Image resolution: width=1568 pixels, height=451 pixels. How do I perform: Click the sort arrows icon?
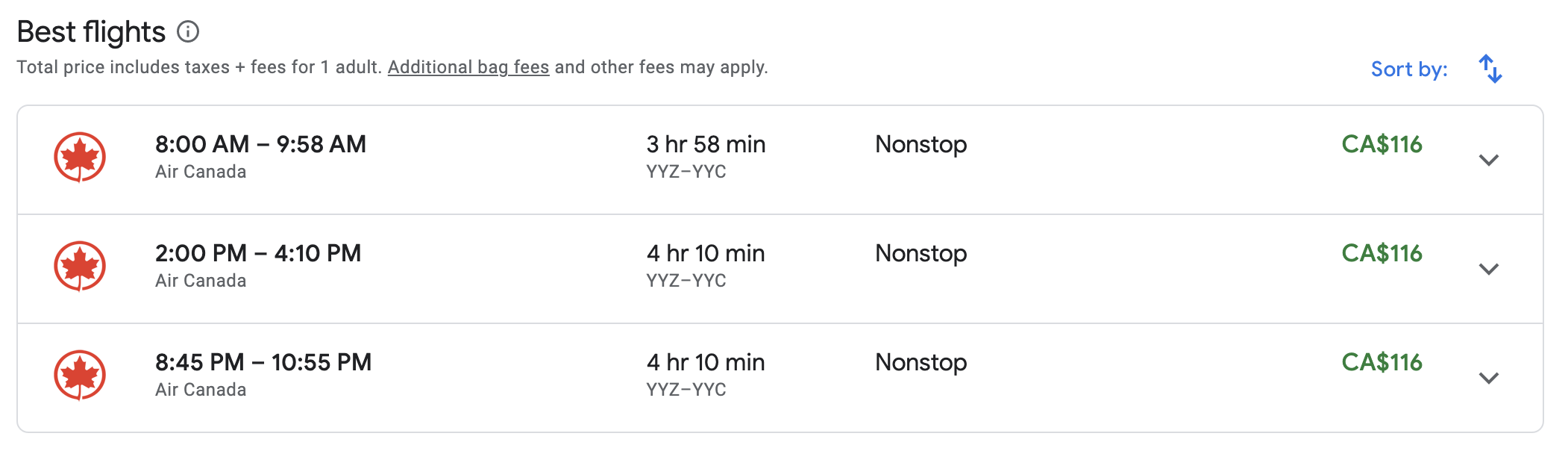pyautogui.click(x=1490, y=69)
